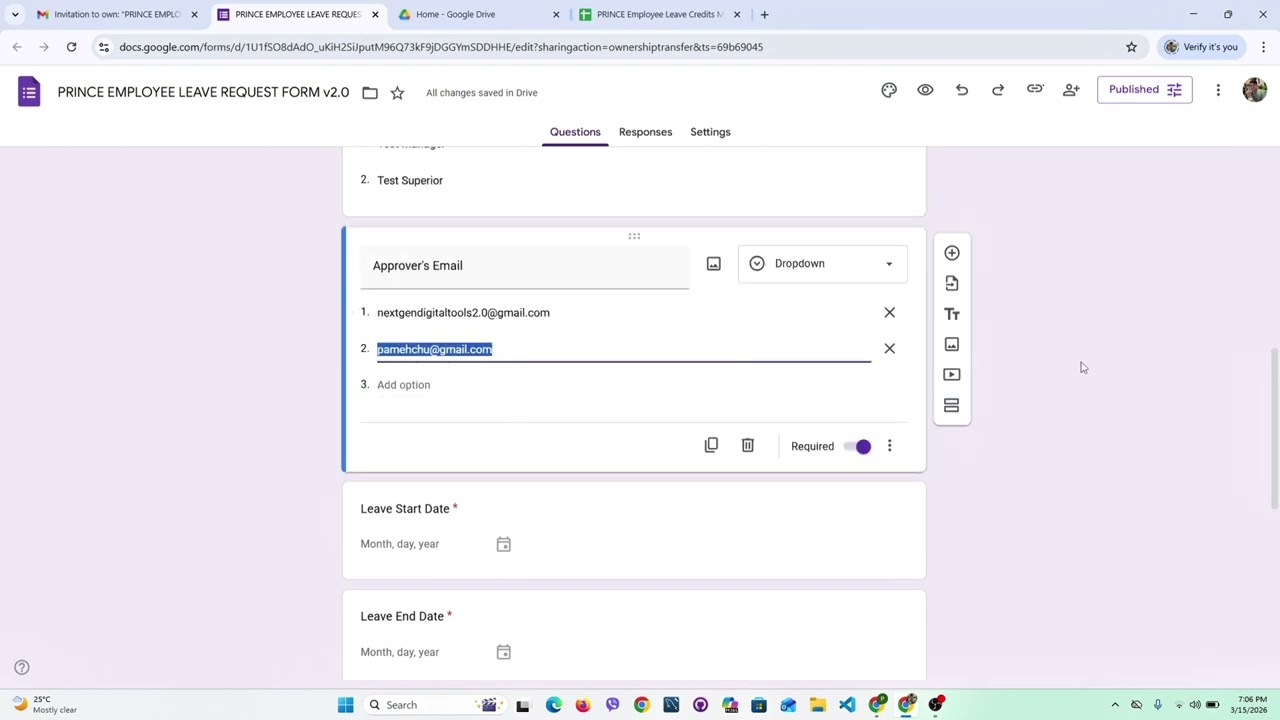Screen dimensions: 1280x720
Task: Insert image into Approver's Email question
Action: (x=713, y=264)
